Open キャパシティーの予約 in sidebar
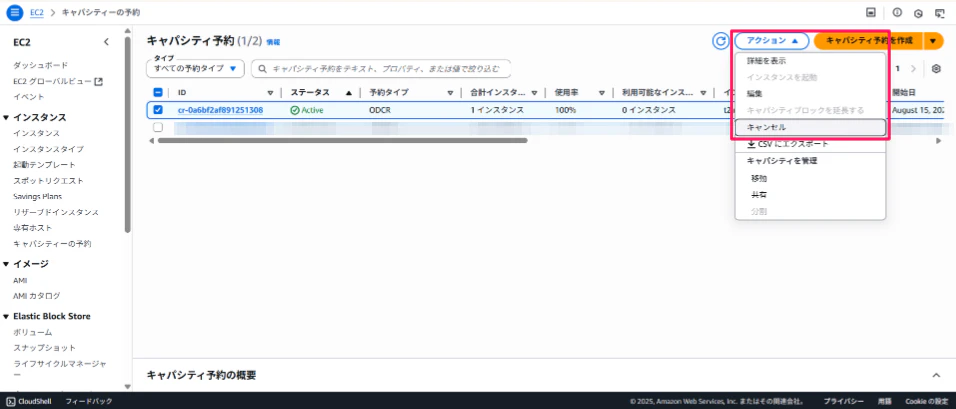 (52, 244)
